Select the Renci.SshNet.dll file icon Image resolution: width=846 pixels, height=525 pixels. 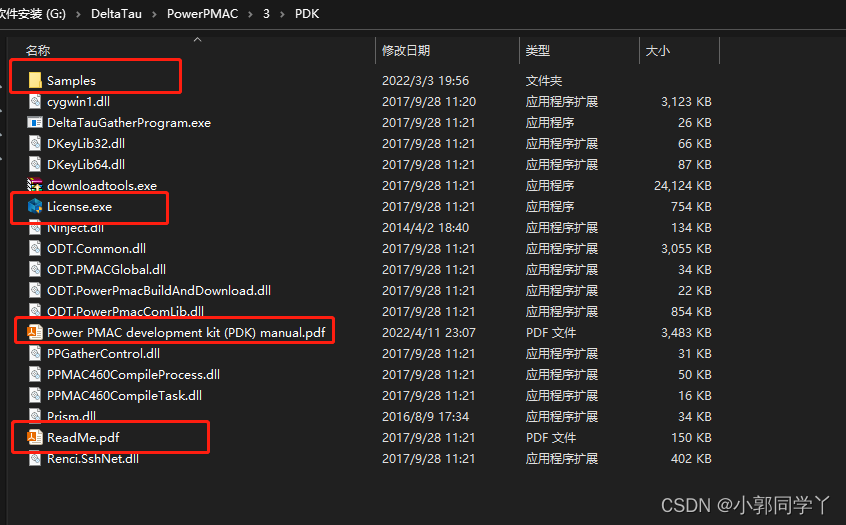[x=35, y=459]
